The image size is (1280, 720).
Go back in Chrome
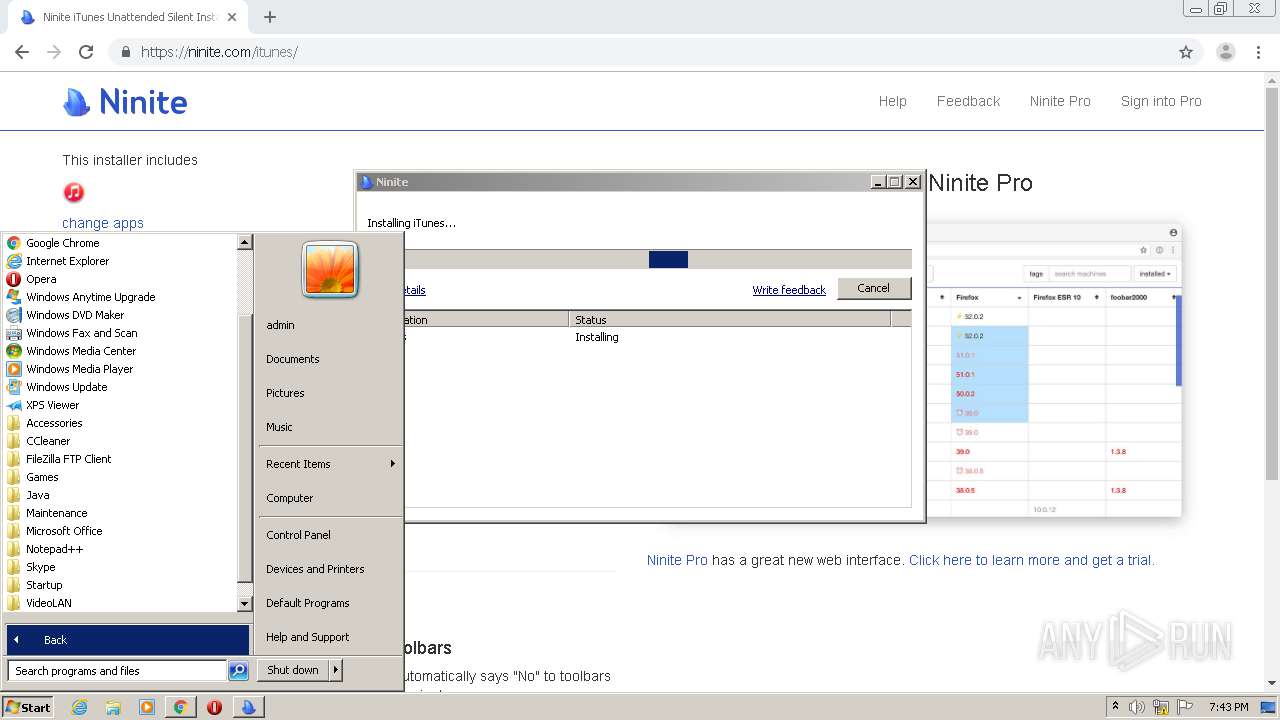(22, 52)
